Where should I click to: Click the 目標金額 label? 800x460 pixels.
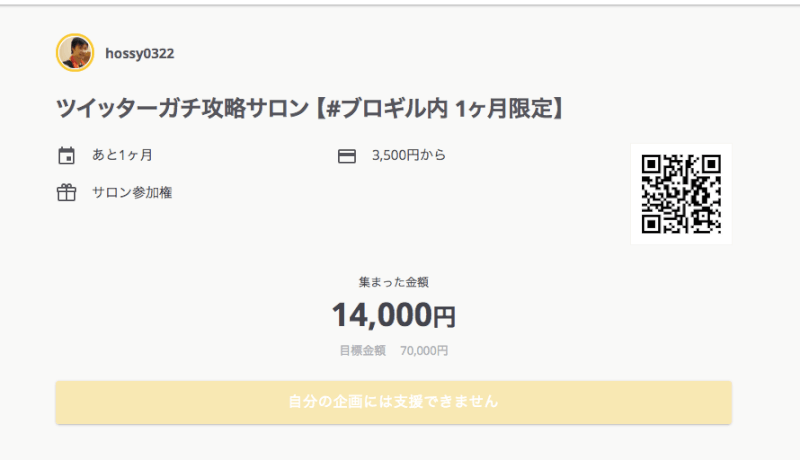[x=363, y=350]
